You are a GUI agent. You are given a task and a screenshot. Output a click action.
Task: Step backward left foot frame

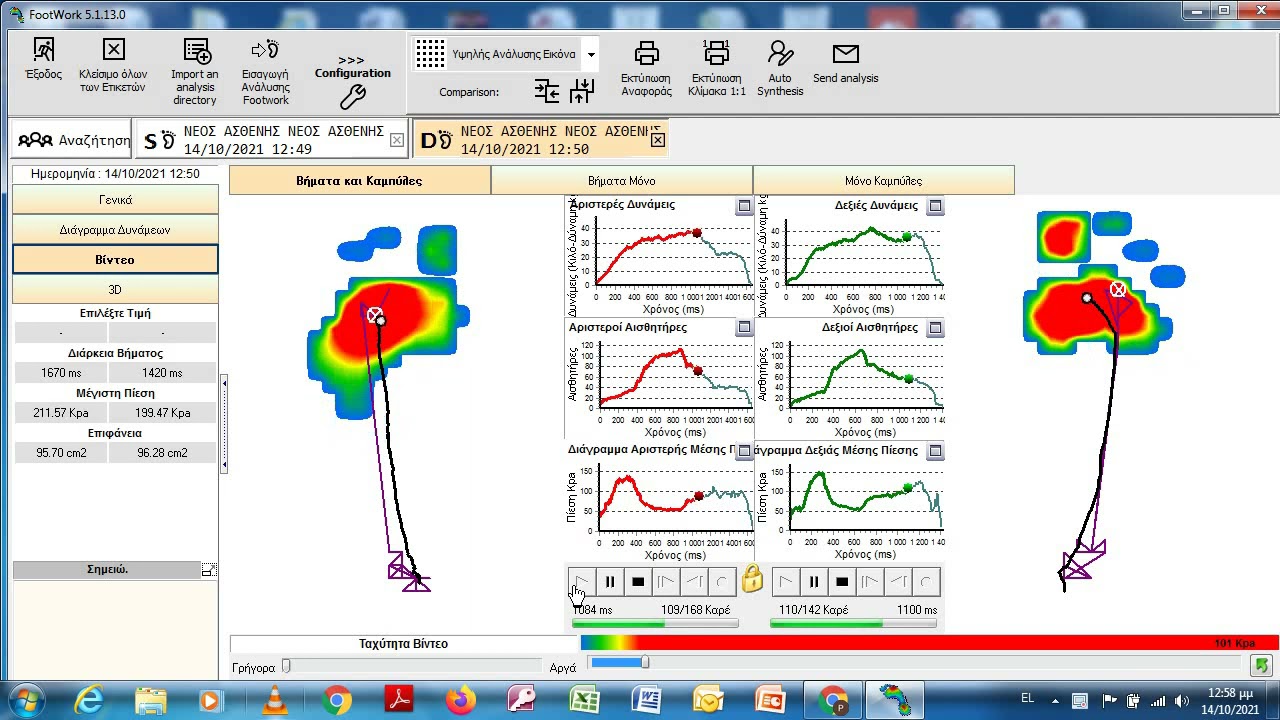694,582
